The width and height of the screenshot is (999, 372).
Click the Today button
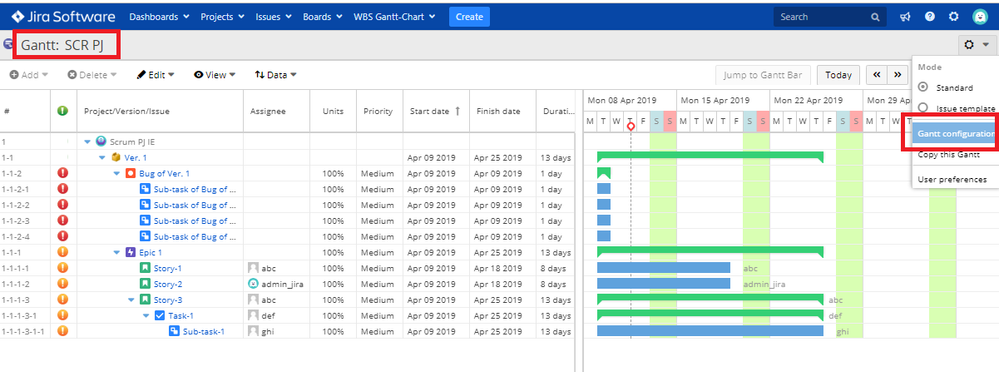point(838,75)
